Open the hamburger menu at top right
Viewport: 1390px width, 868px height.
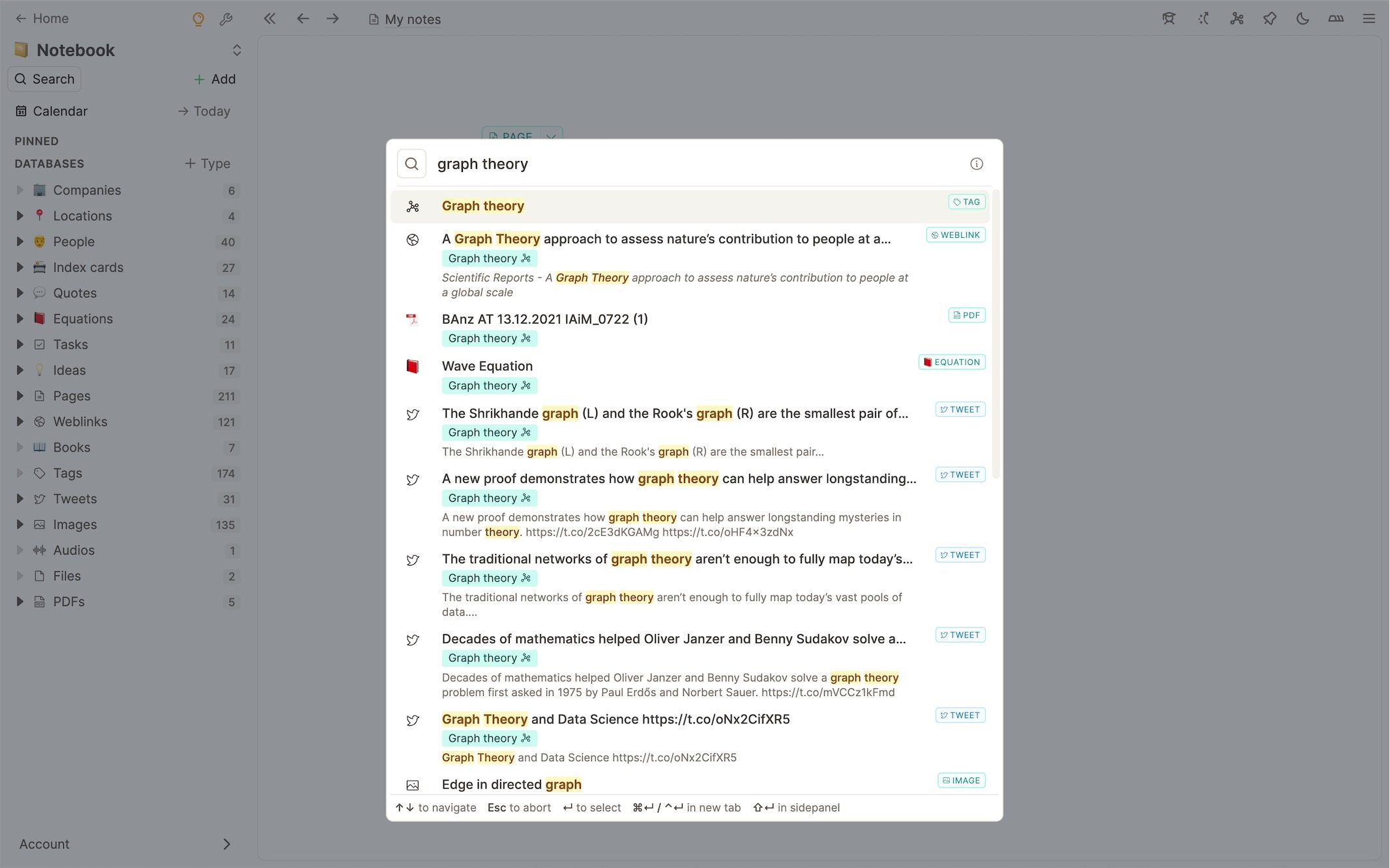point(1368,19)
